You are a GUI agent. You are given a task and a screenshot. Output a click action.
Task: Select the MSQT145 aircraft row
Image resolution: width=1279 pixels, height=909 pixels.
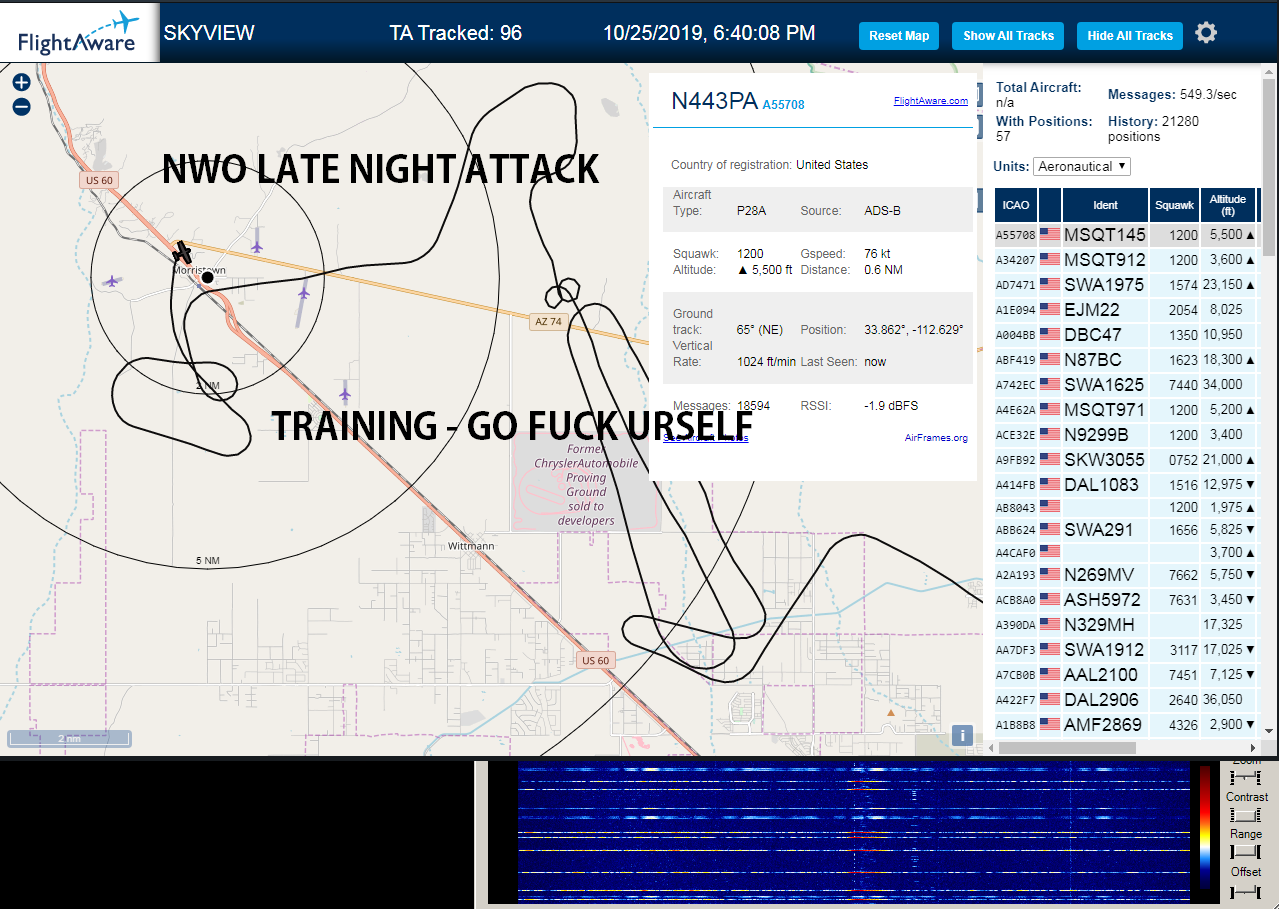coord(1126,235)
